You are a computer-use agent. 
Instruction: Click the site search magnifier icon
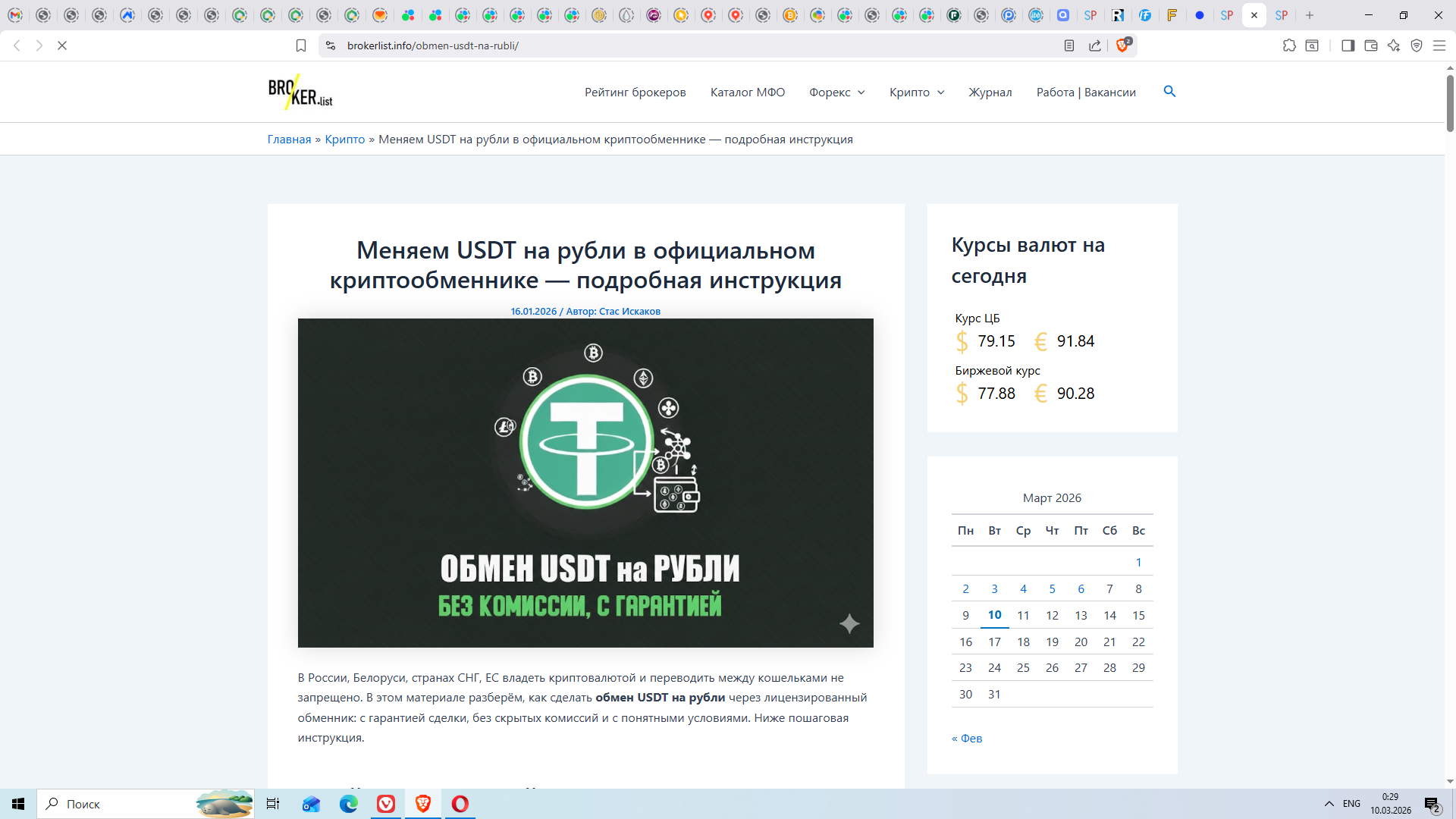(x=1169, y=91)
